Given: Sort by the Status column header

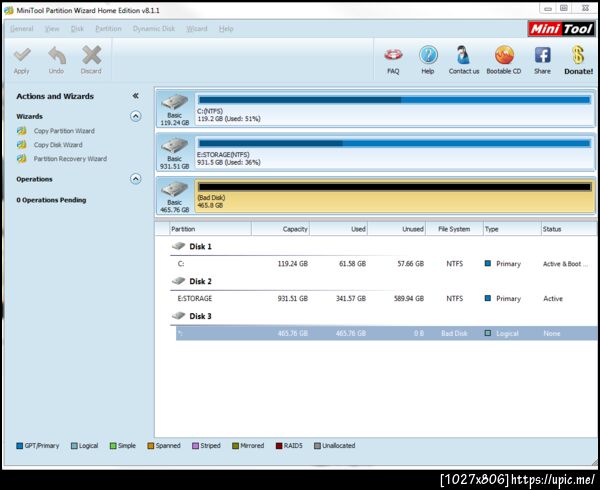Looking at the screenshot, I should (x=570, y=229).
